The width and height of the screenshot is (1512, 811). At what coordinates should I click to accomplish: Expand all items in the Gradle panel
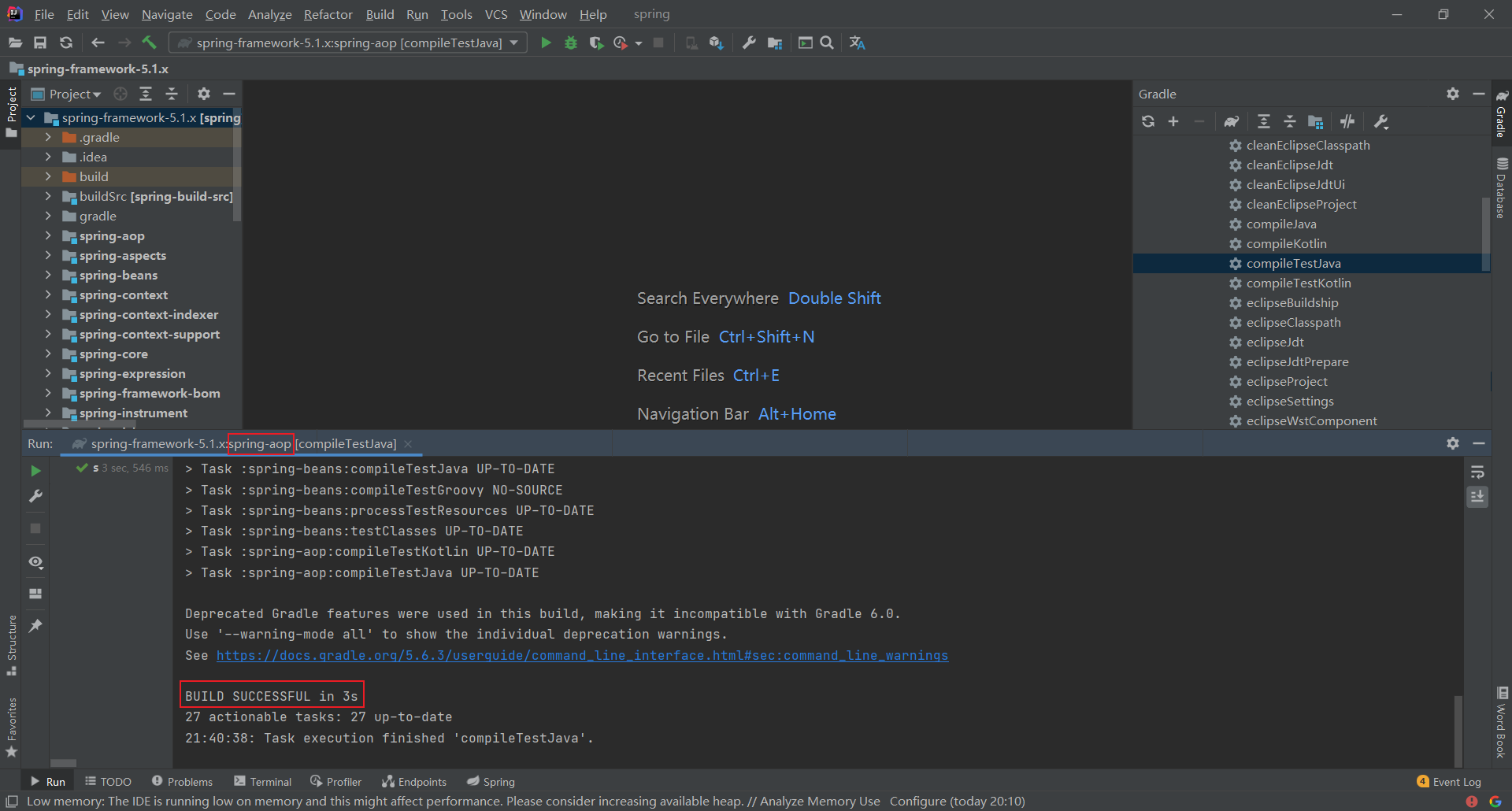pyautogui.click(x=1263, y=121)
